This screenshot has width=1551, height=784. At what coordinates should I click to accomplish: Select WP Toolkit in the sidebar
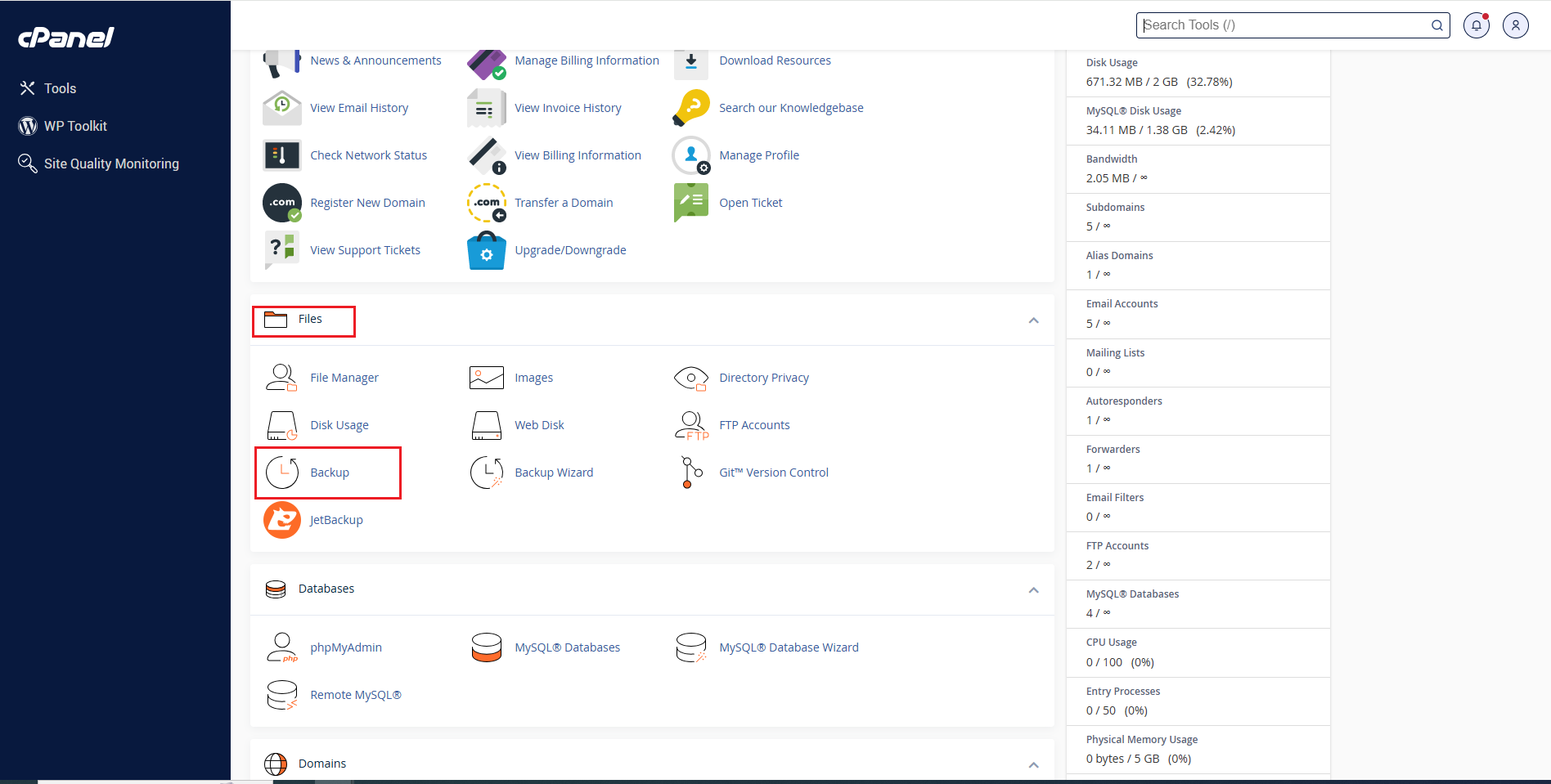(75, 126)
